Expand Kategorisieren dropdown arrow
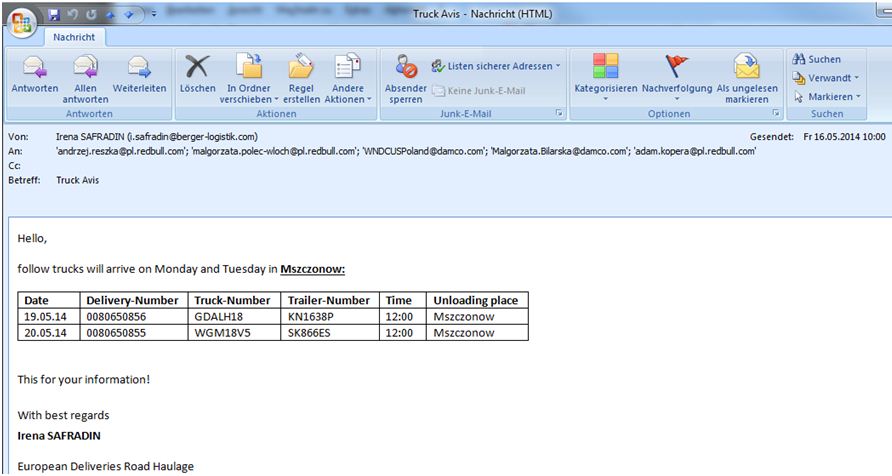This screenshot has width=892, height=476. pyautogui.click(x=605, y=99)
